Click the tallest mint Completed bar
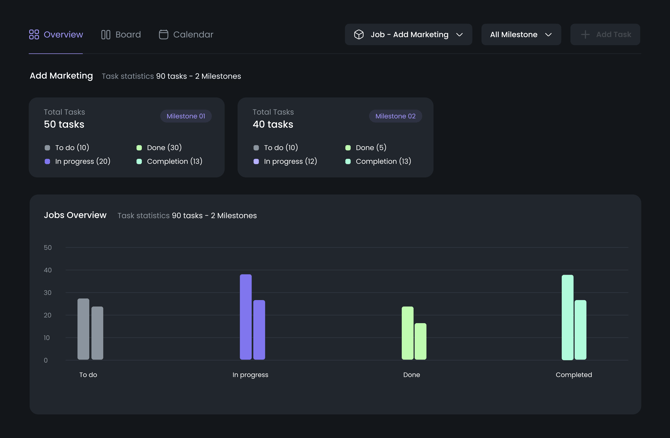The image size is (670, 438). click(x=567, y=317)
